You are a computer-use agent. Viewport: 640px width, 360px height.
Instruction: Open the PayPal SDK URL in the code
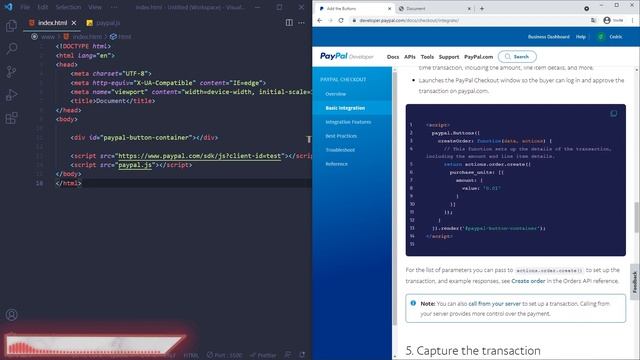(200, 156)
